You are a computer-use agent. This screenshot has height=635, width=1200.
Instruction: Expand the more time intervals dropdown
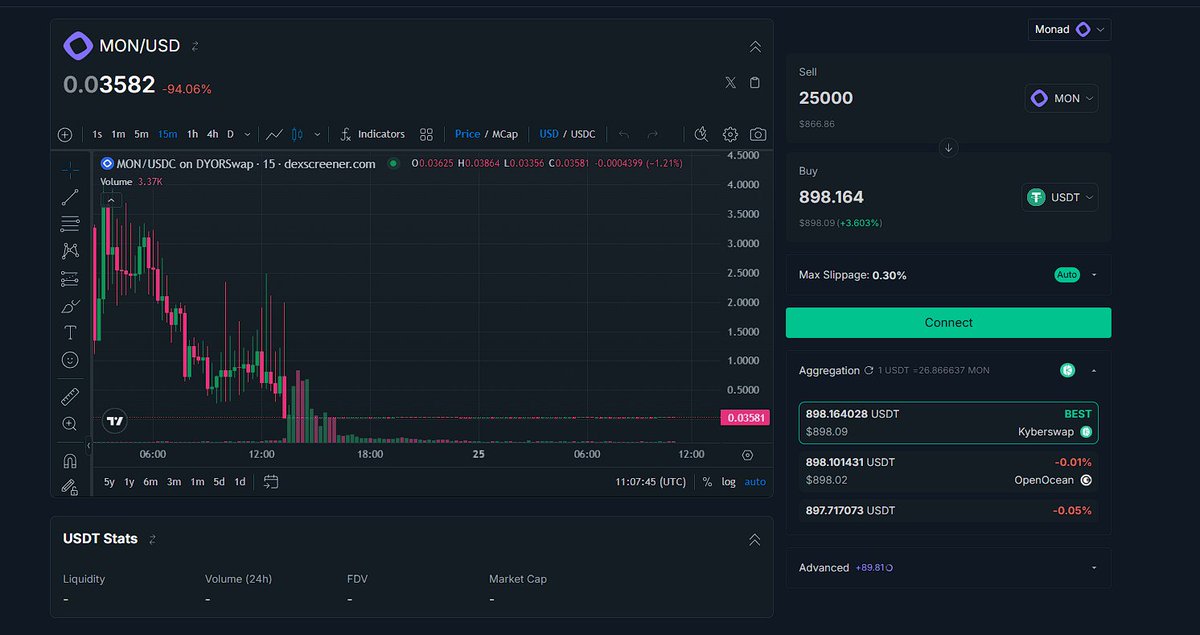click(247, 134)
